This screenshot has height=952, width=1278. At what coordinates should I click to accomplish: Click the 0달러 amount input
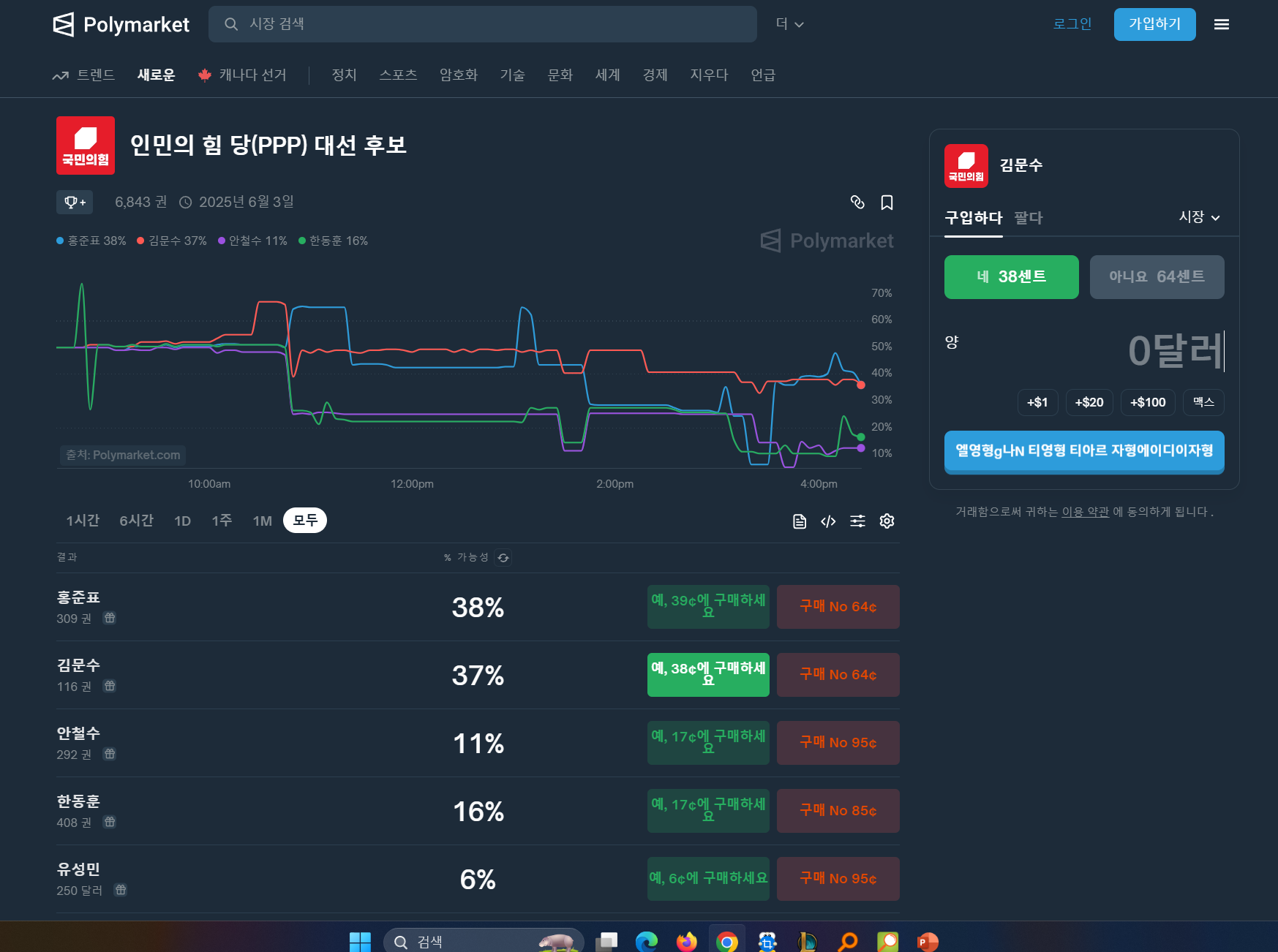[1175, 351]
